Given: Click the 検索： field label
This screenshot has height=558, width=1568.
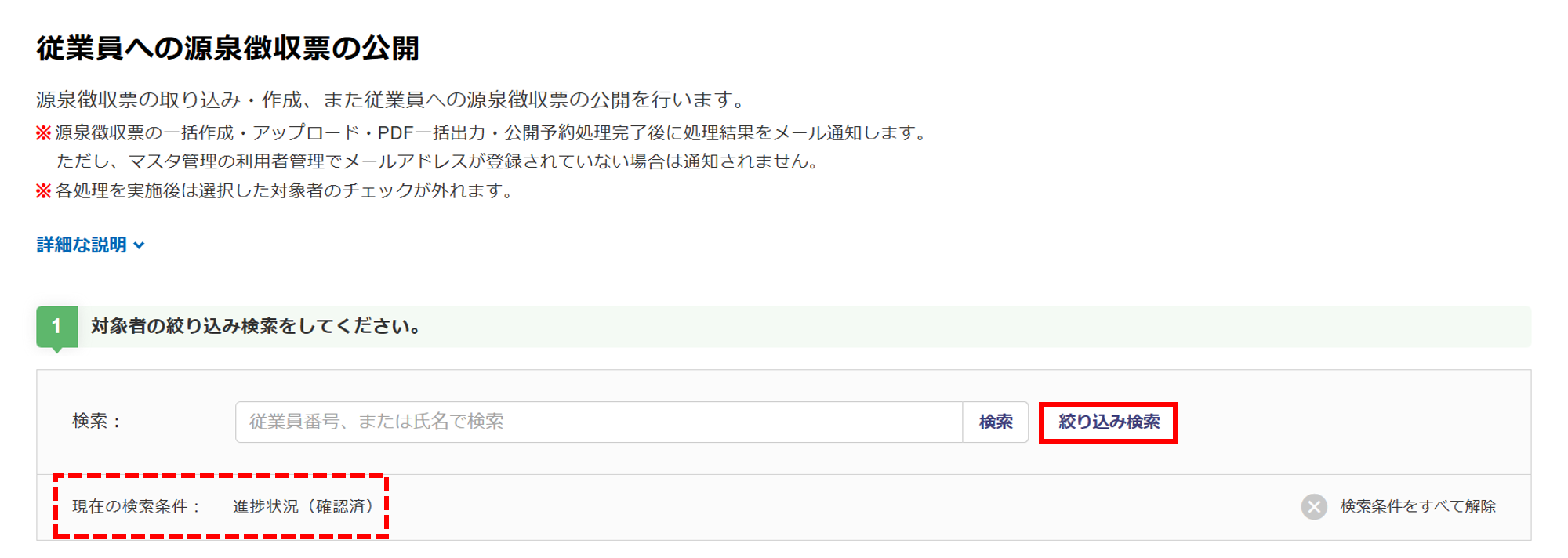Looking at the screenshot, I should click(x=97, y=422).
